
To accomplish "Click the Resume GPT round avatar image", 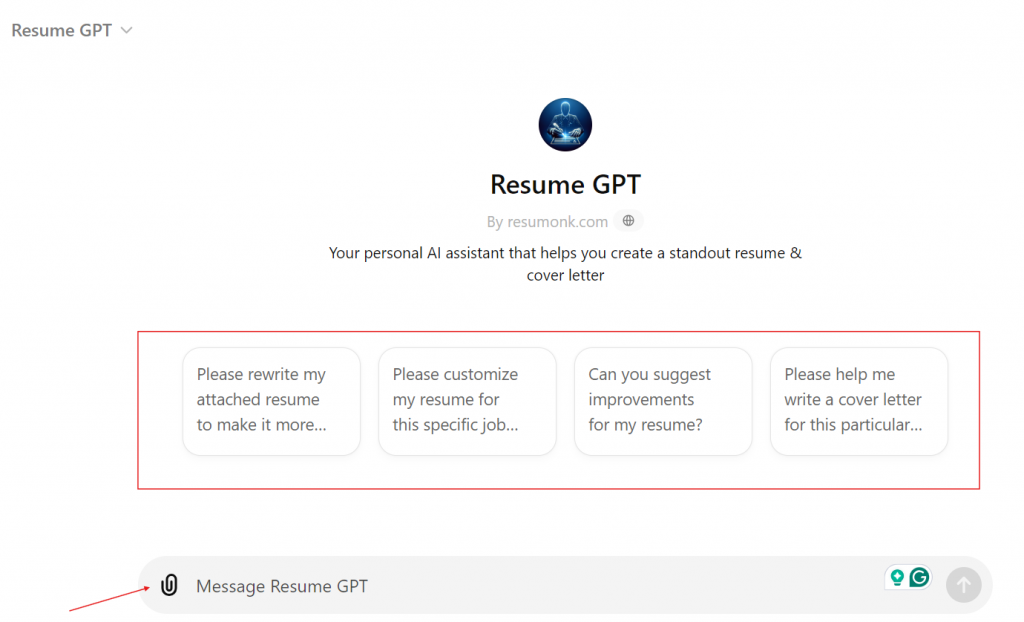I will [565, 125].
